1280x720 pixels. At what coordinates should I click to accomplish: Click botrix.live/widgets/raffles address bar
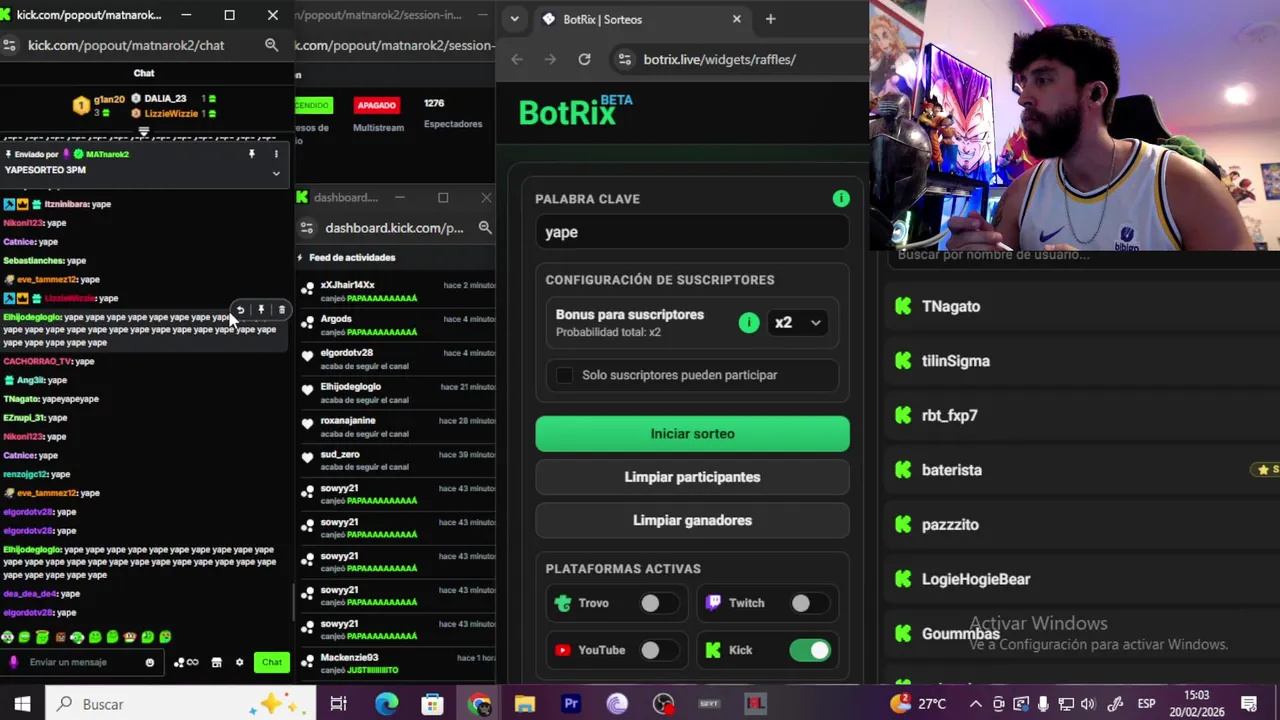point(720,59)
